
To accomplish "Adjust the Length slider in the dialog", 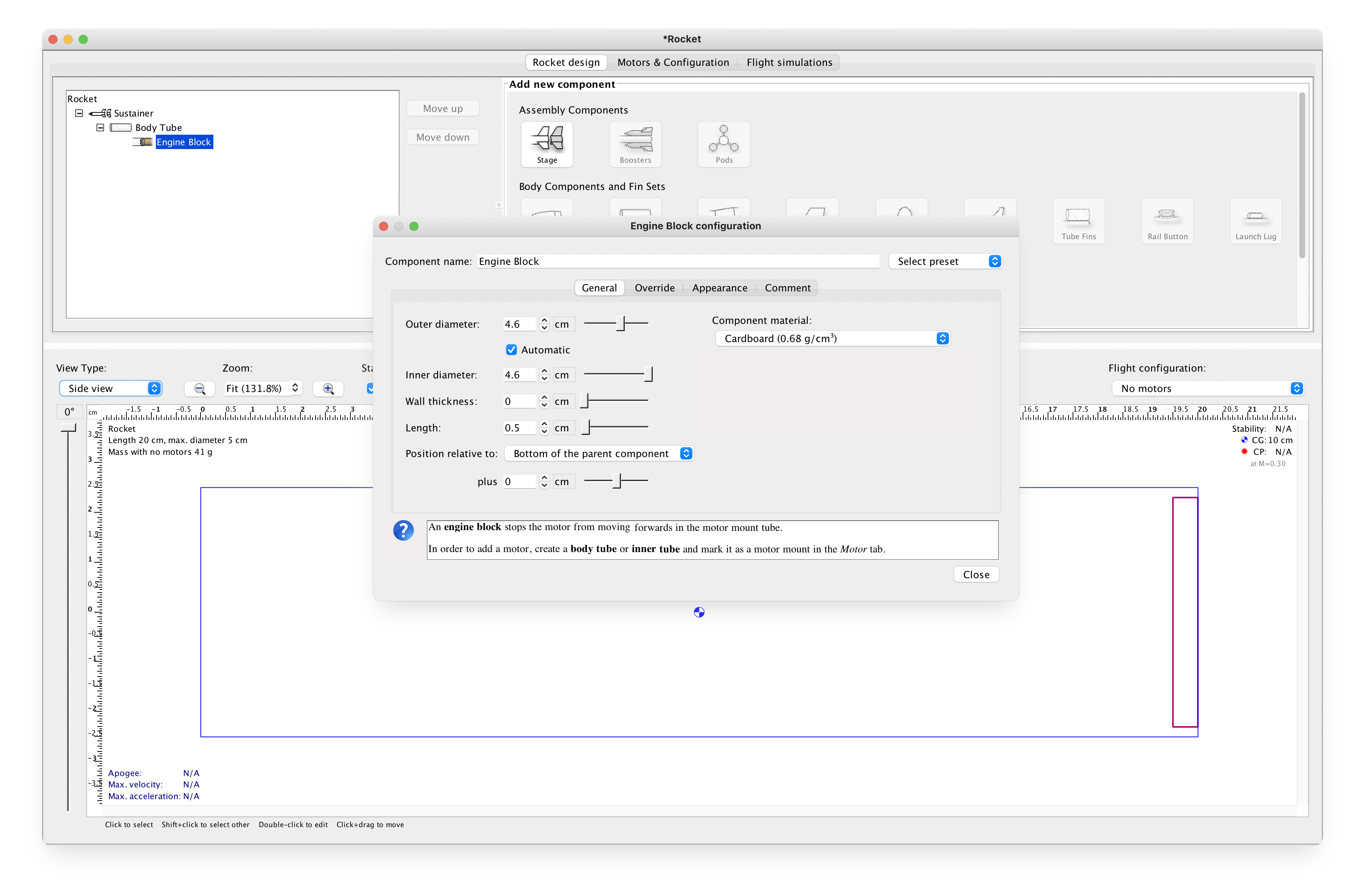I will [615, 427].
